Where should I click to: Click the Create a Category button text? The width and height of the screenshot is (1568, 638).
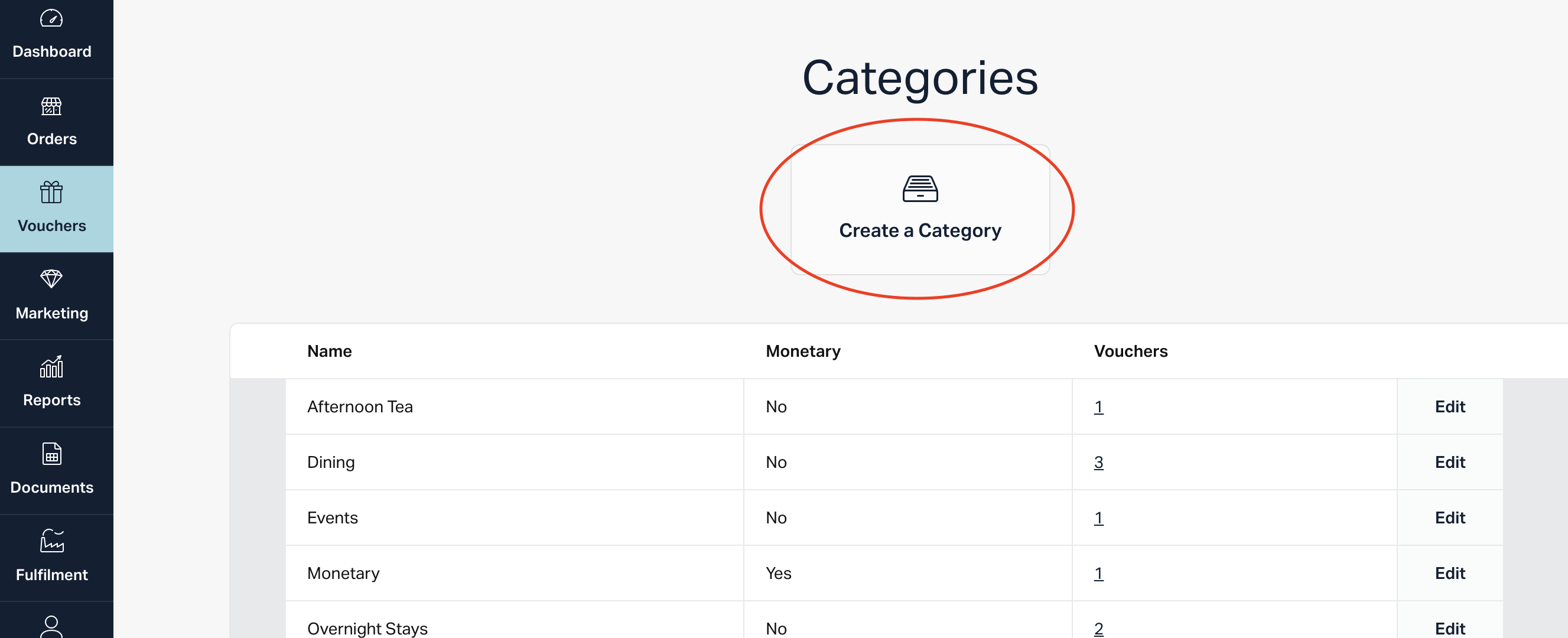pos(920,231)
